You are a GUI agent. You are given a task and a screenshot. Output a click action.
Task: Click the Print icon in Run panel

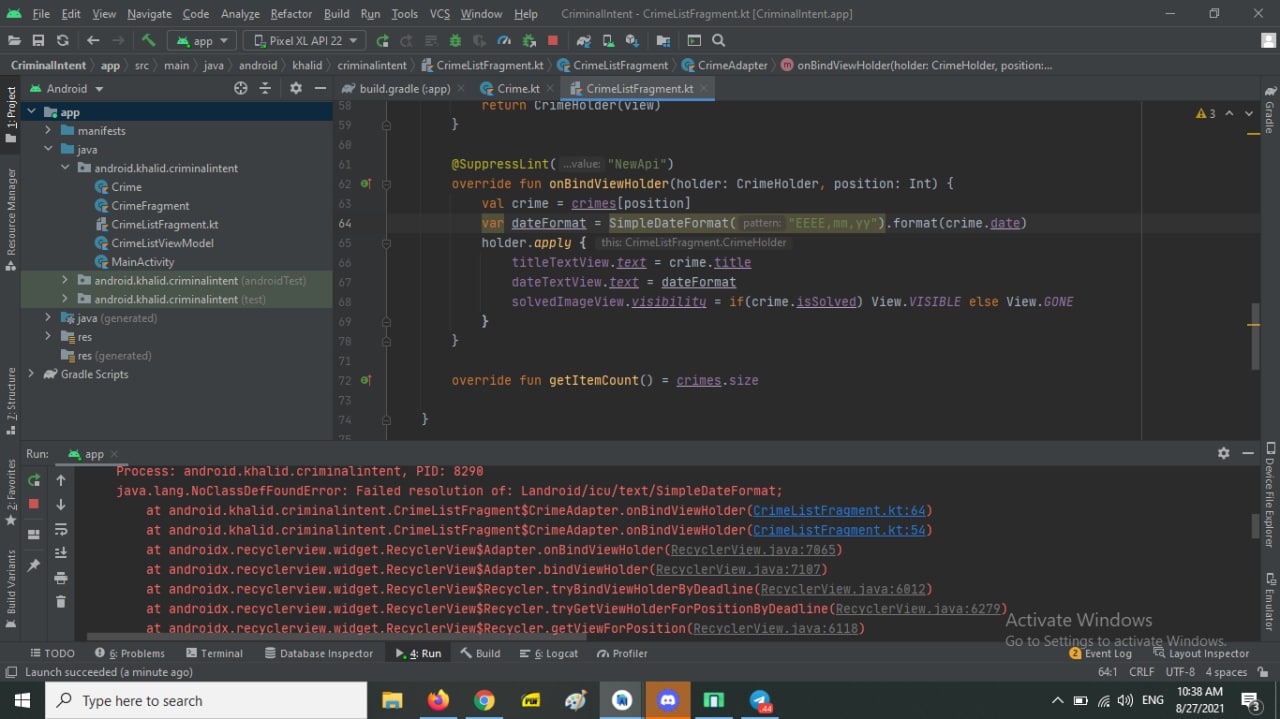click(61, 577)
